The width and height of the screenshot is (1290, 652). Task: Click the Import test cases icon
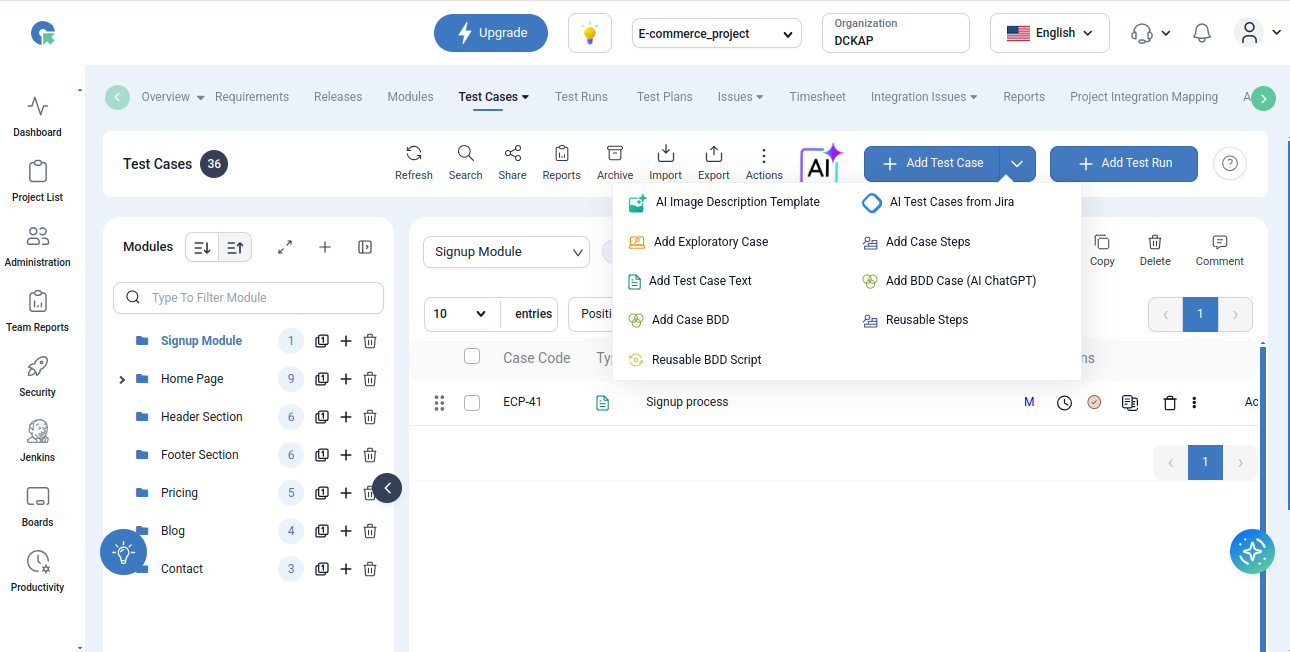(x=665, y=163)
